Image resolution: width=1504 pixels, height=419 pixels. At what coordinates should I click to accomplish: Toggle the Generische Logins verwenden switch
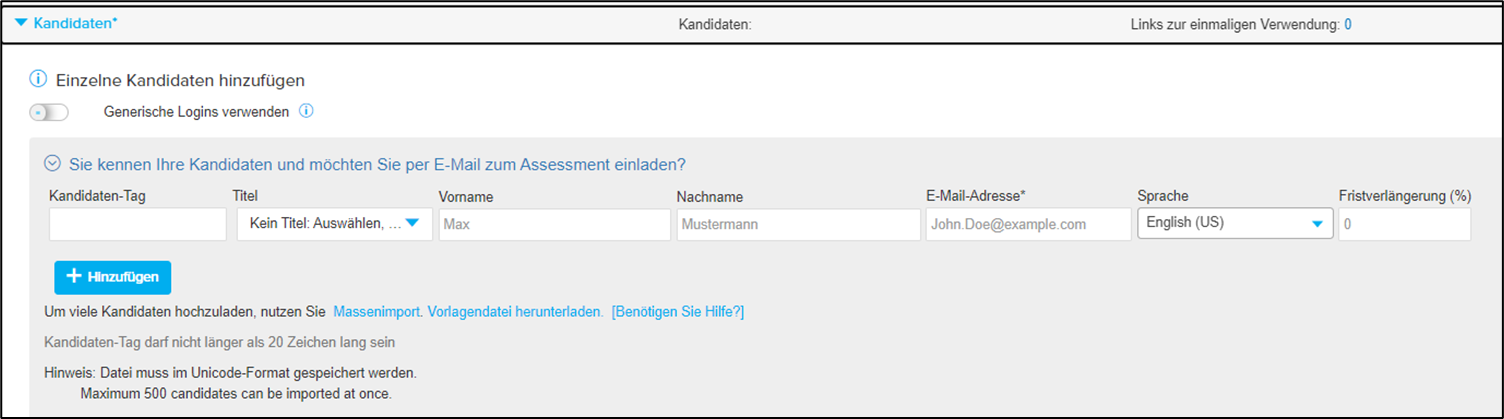point(49,112)
